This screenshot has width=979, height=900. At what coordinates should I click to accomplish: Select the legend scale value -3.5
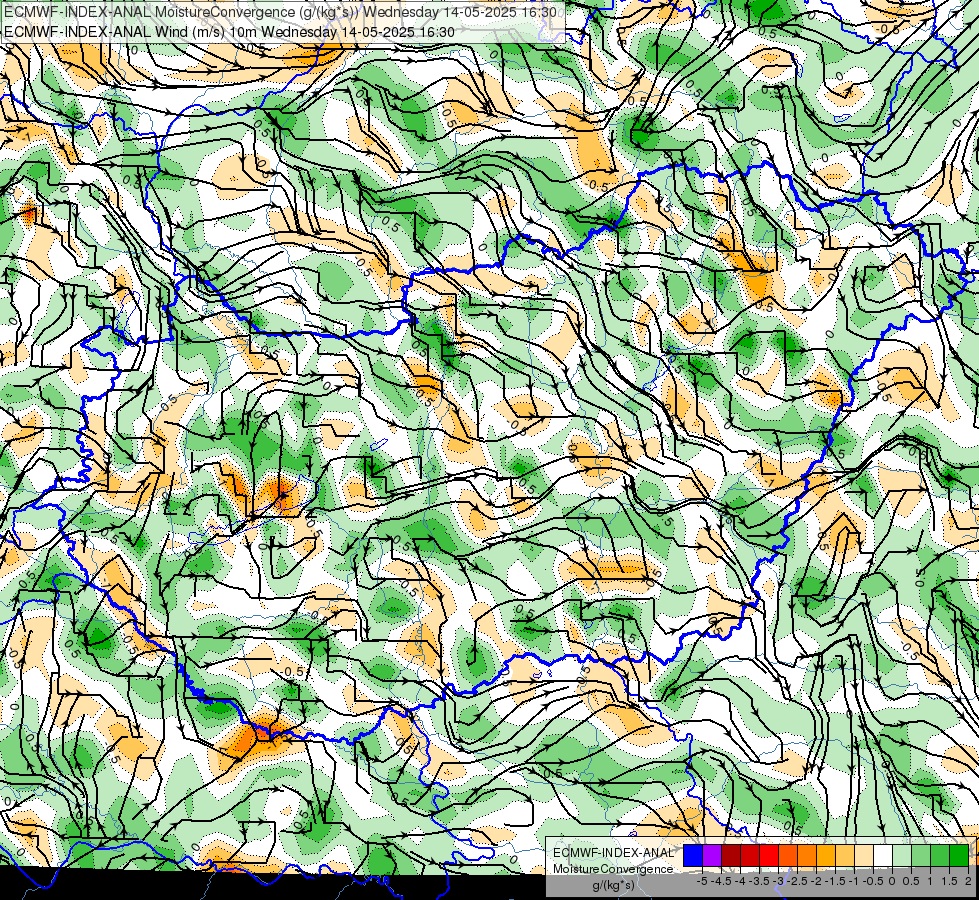[760, 881]
